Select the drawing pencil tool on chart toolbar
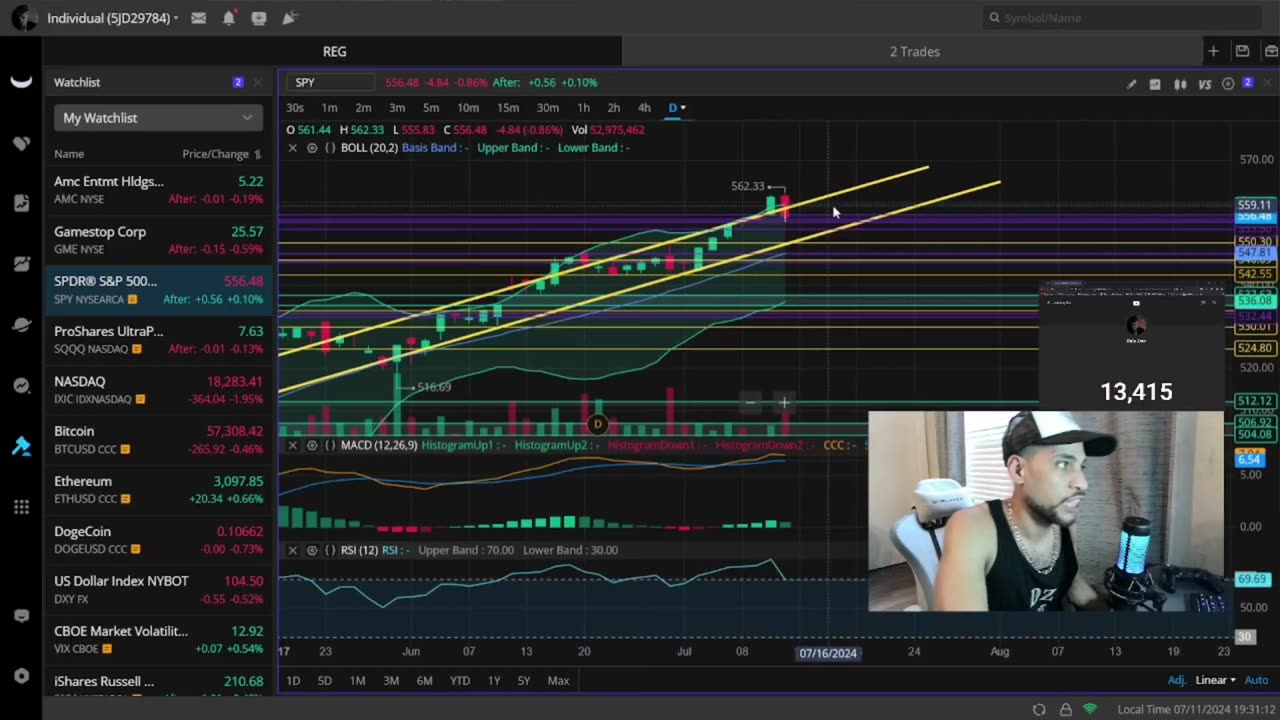Screen dimensions: 1280x720 (x=1131, y=84)
